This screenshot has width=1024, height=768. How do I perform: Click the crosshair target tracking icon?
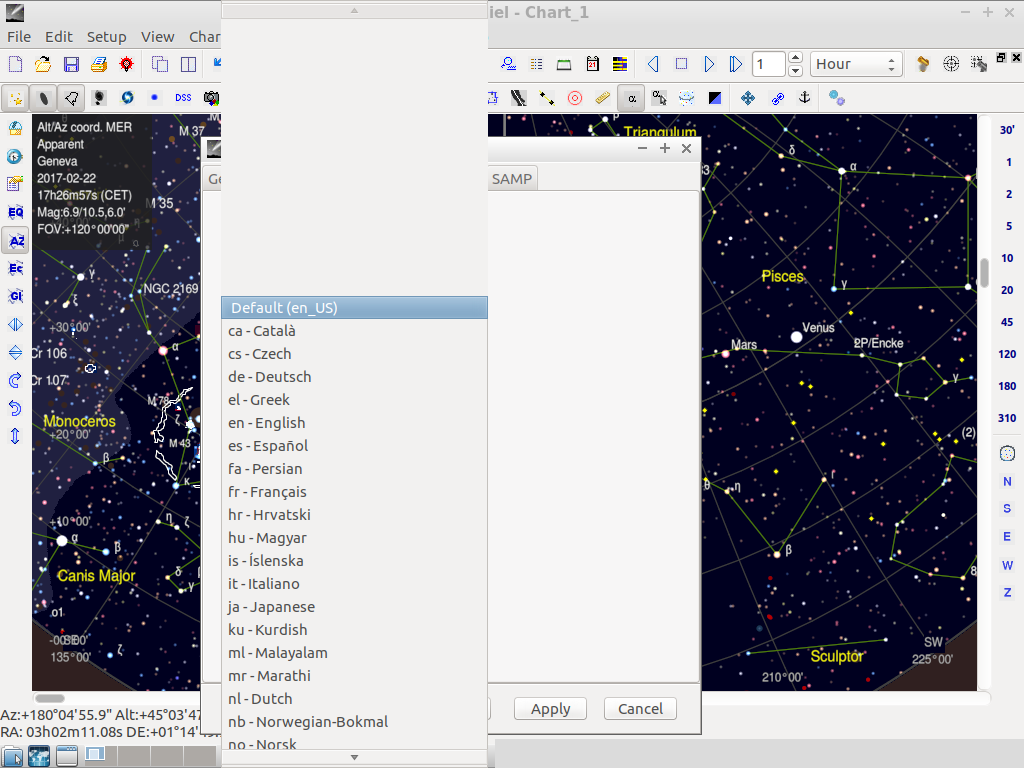[951, 64]
